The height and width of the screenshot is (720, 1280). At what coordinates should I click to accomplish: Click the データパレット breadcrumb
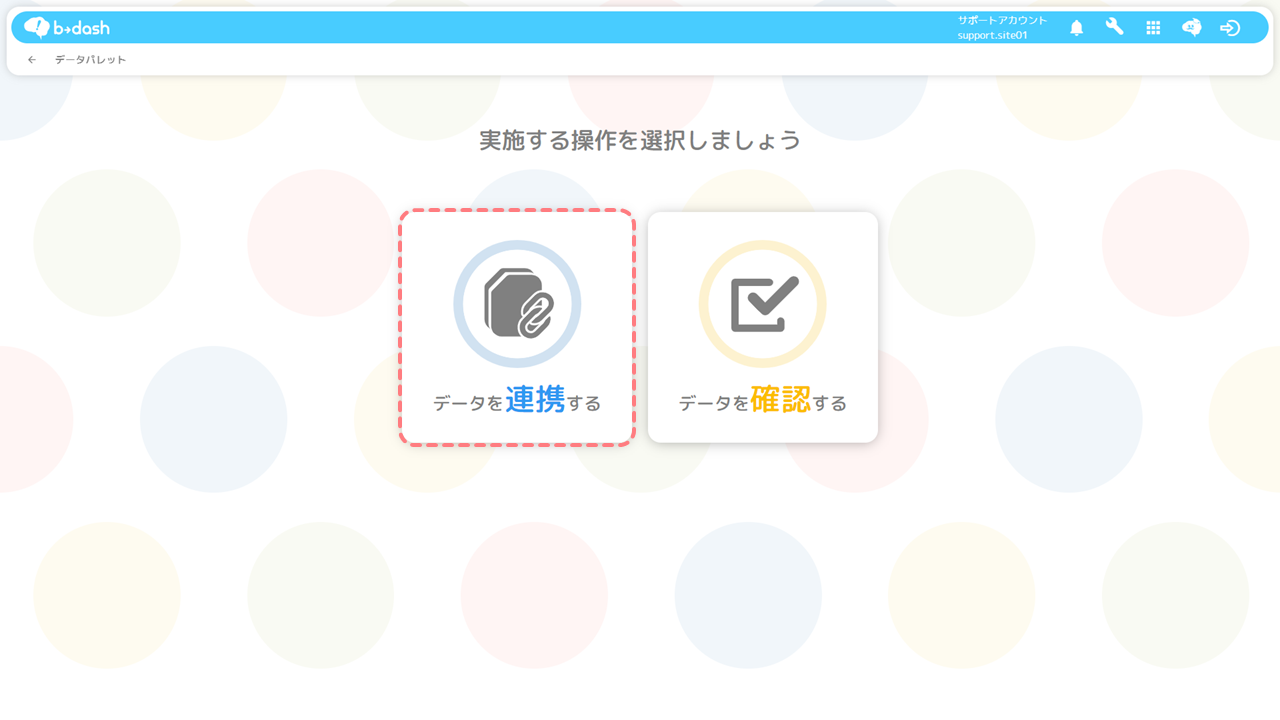pyautogui.click(x=90, y=60)
